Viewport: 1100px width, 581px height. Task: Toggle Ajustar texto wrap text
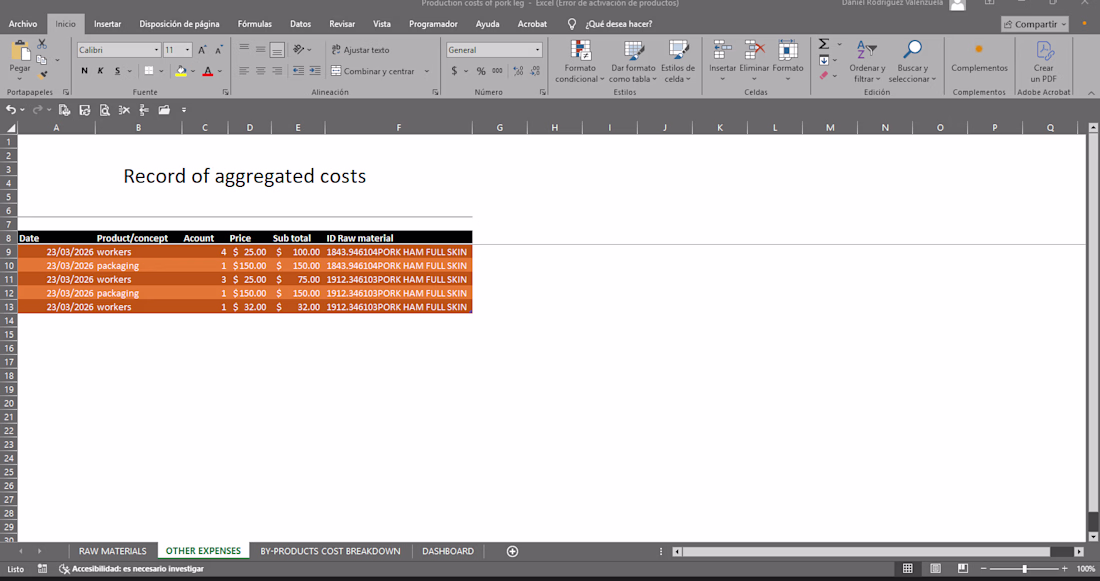pyautogui.click(x=361, y=50)
